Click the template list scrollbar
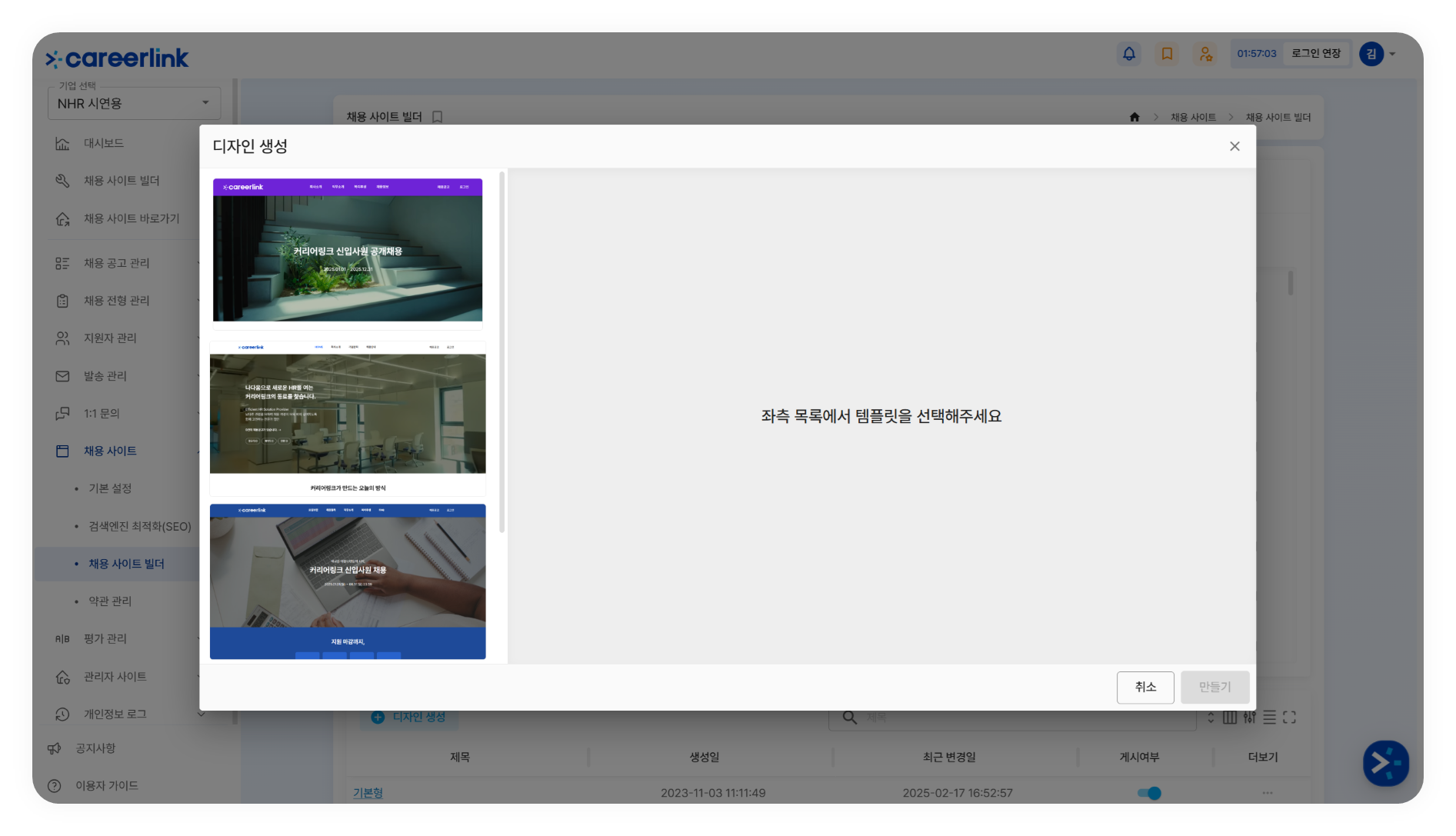 coord(502,352)
